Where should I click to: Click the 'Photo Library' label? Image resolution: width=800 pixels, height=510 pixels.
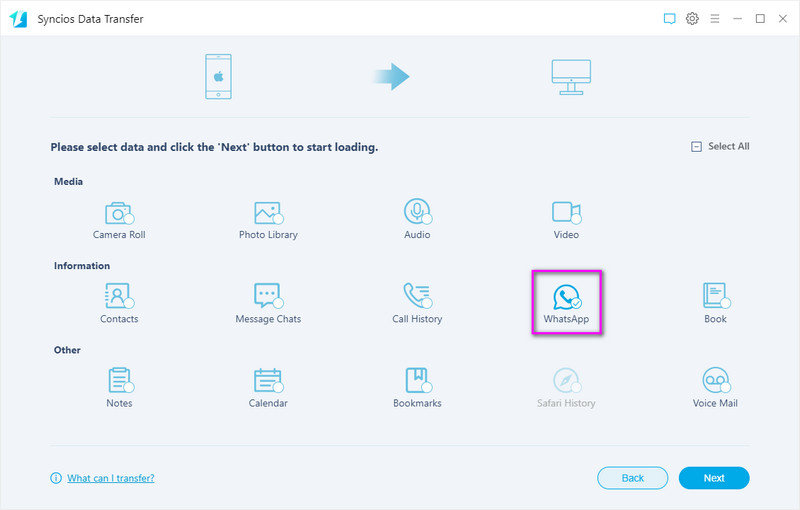pos(268,235)
